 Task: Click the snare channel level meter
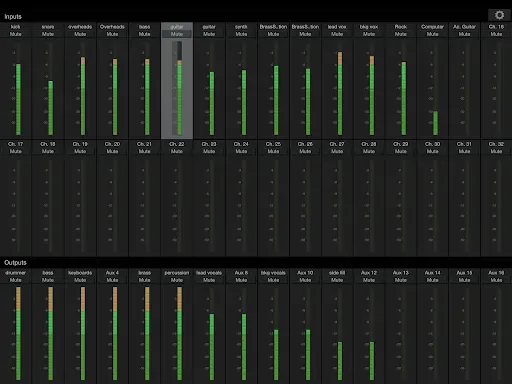[x=50, y=88]
